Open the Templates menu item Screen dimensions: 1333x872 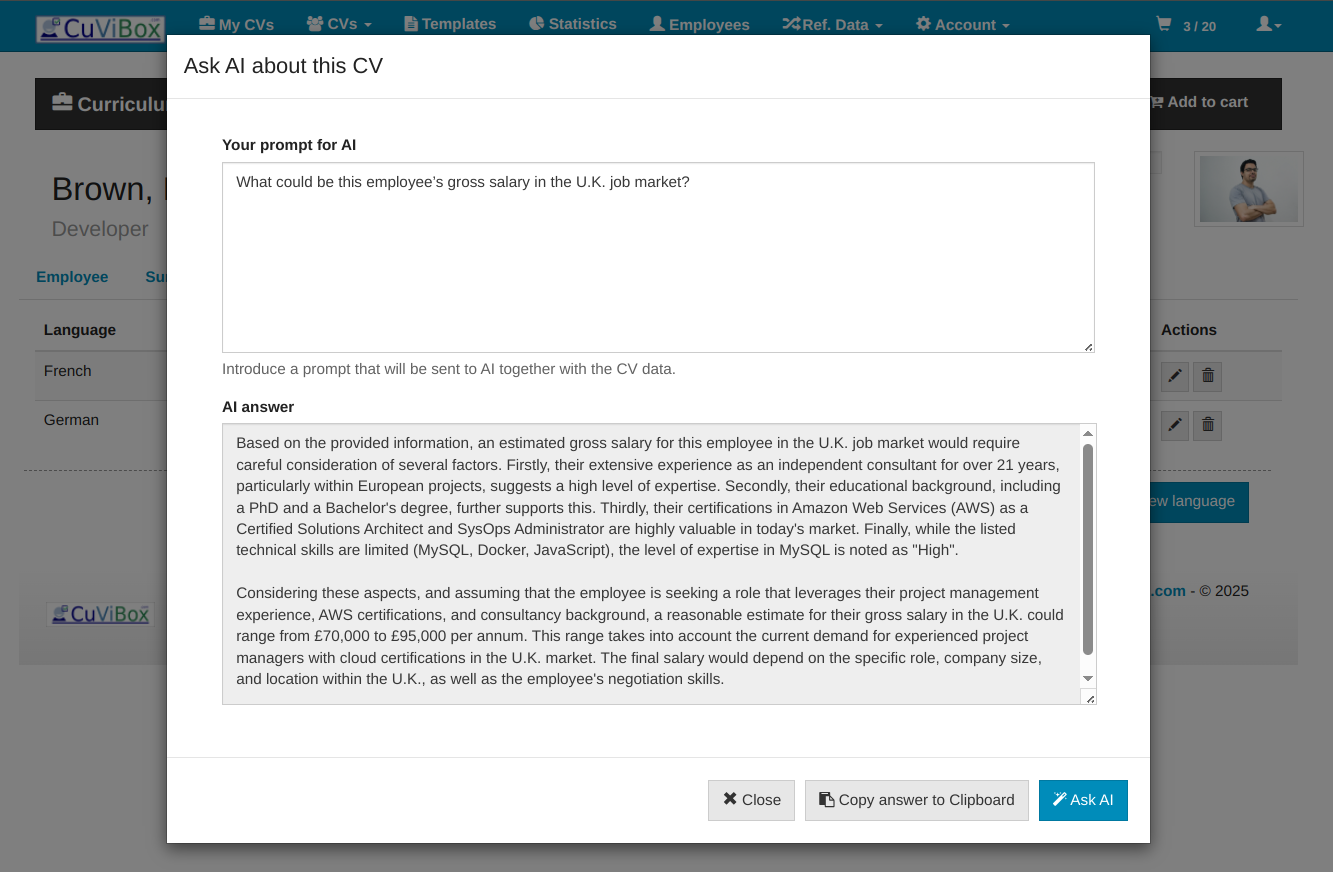pyautogui.click(x=450, y=24)
